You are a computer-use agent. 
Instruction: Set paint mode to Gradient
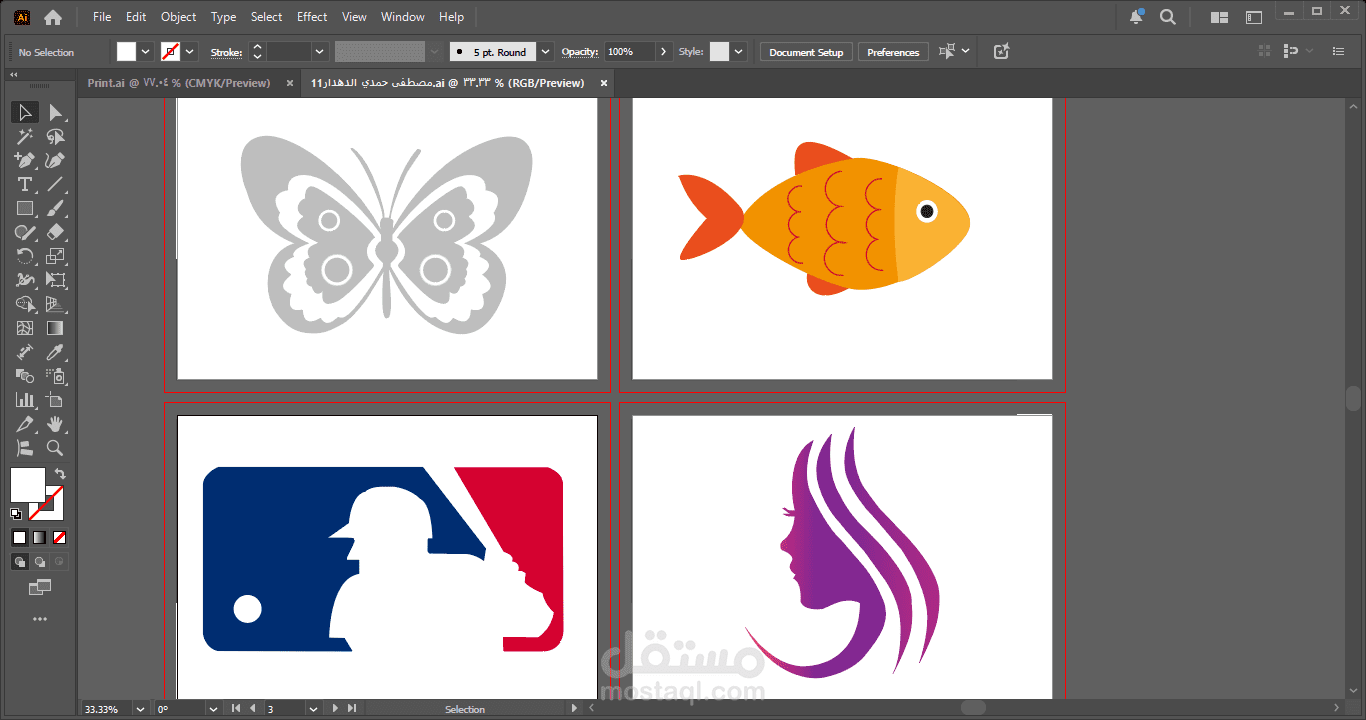click(39, 538)
